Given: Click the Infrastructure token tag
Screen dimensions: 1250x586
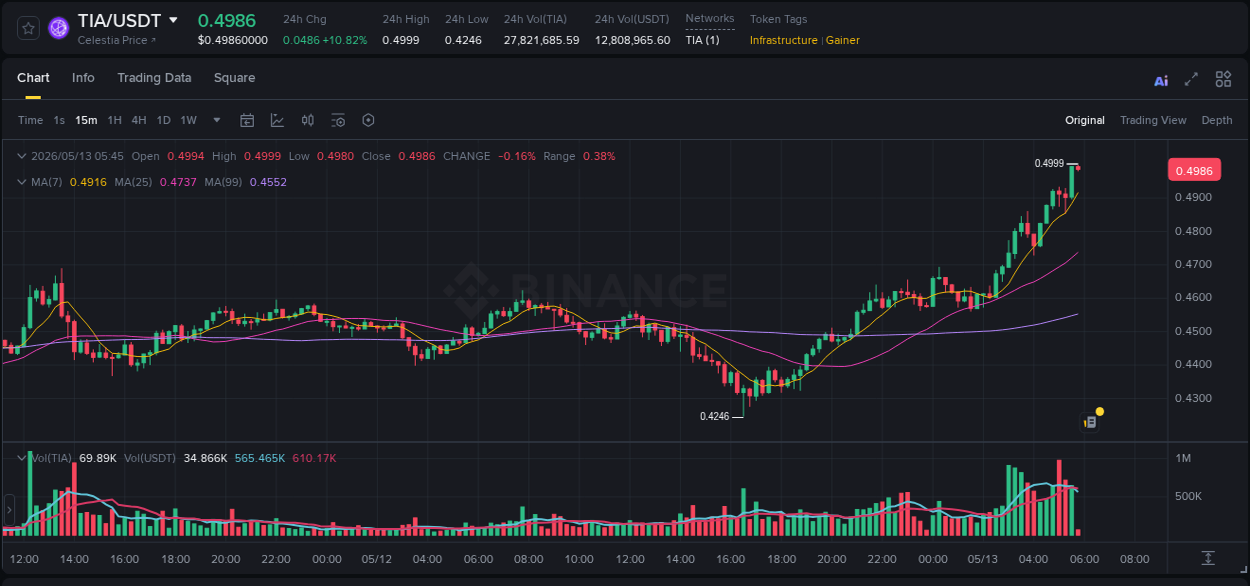Looking at the screenshot, I should [x=783, y=40].
